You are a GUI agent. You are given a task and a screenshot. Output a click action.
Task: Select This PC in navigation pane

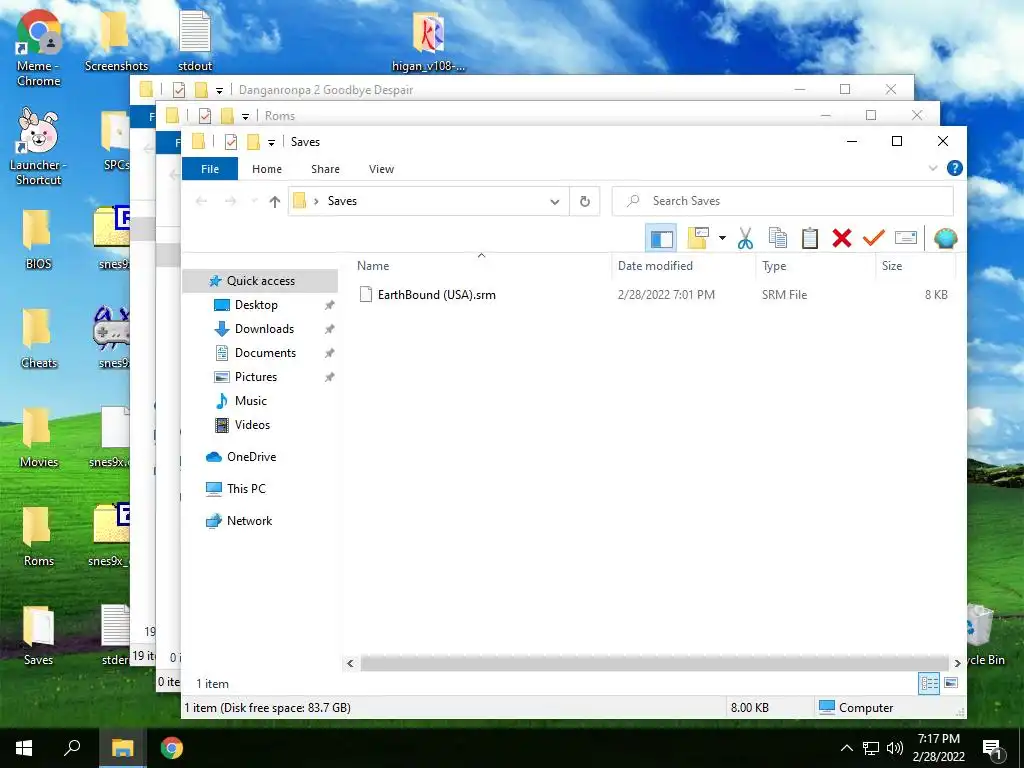(246, 489)
